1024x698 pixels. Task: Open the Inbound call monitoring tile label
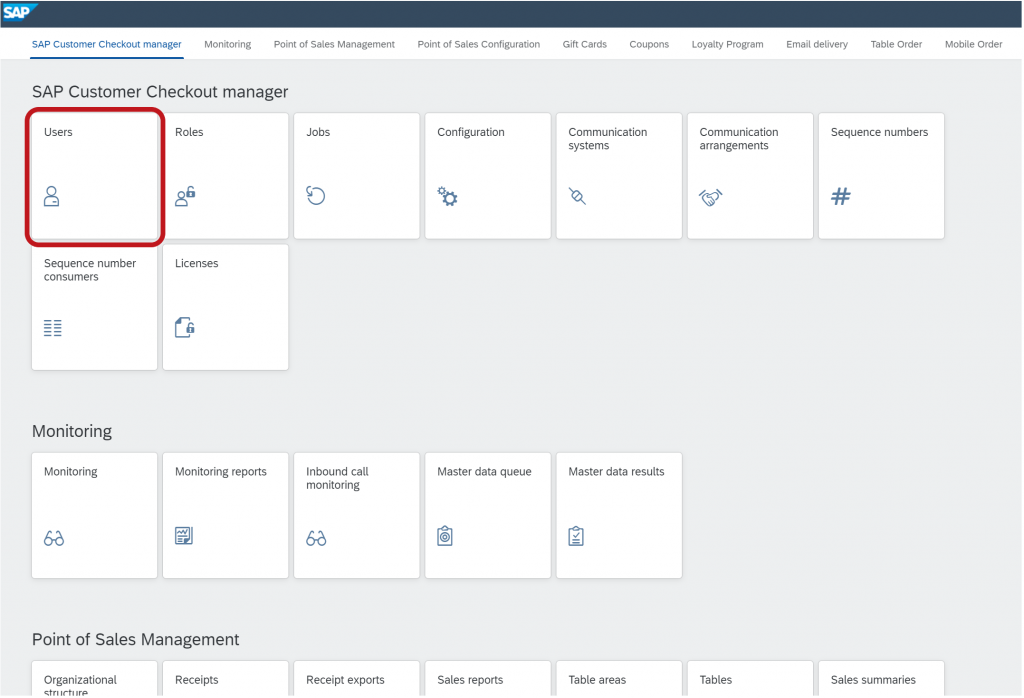(338, 478)
